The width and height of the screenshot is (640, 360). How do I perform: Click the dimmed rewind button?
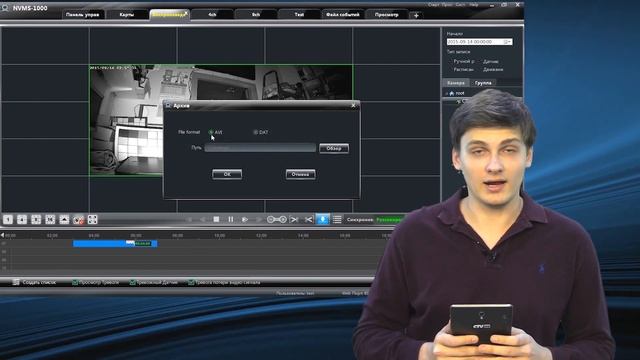pos(202,220)
